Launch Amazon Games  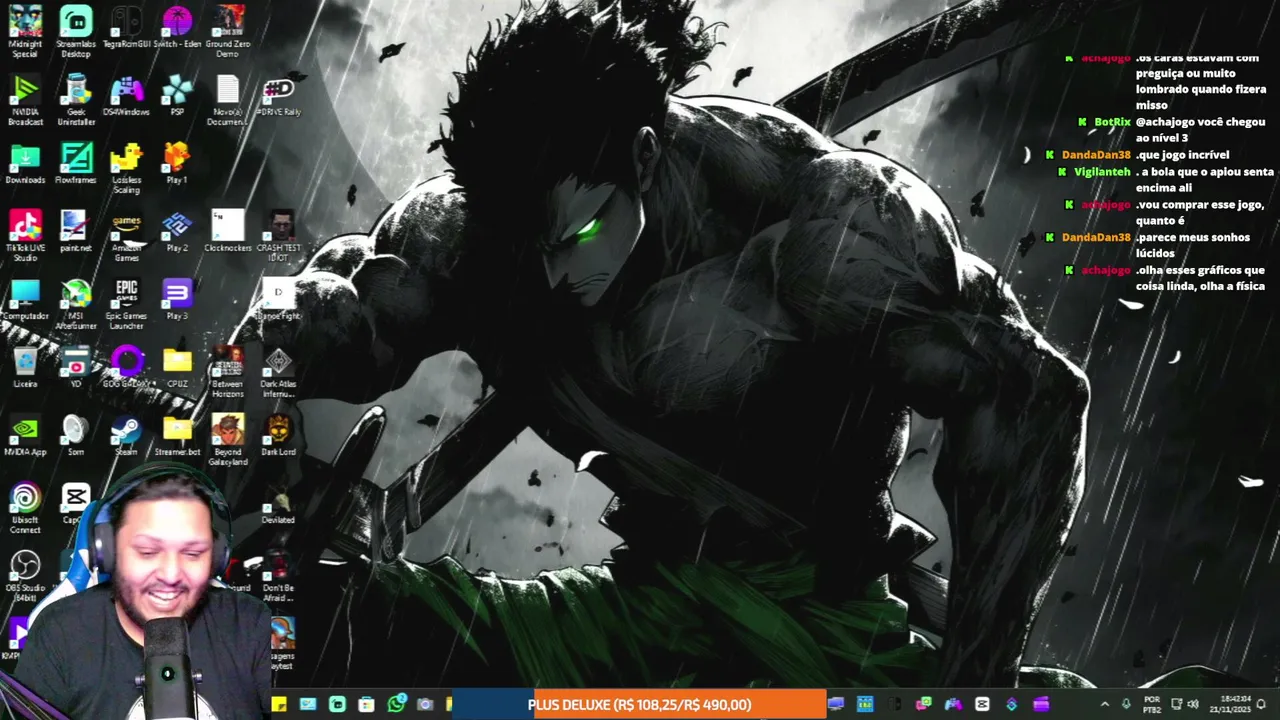click(126, 235)
